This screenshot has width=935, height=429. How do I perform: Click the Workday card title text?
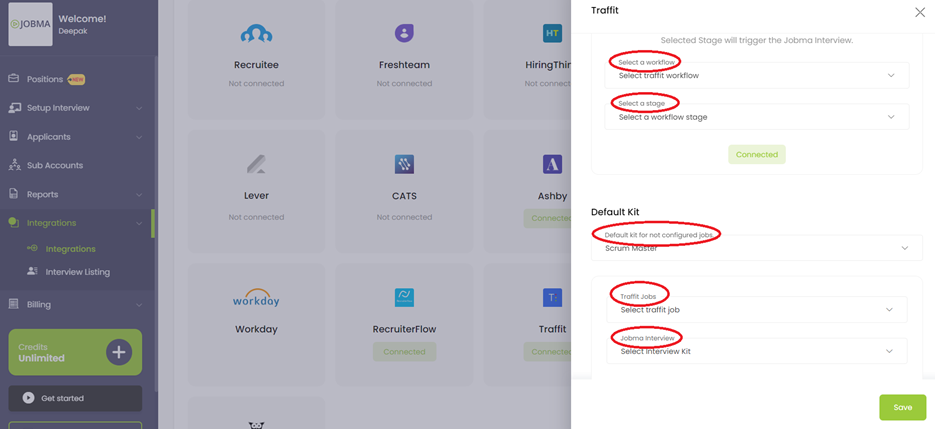(256, 329)
